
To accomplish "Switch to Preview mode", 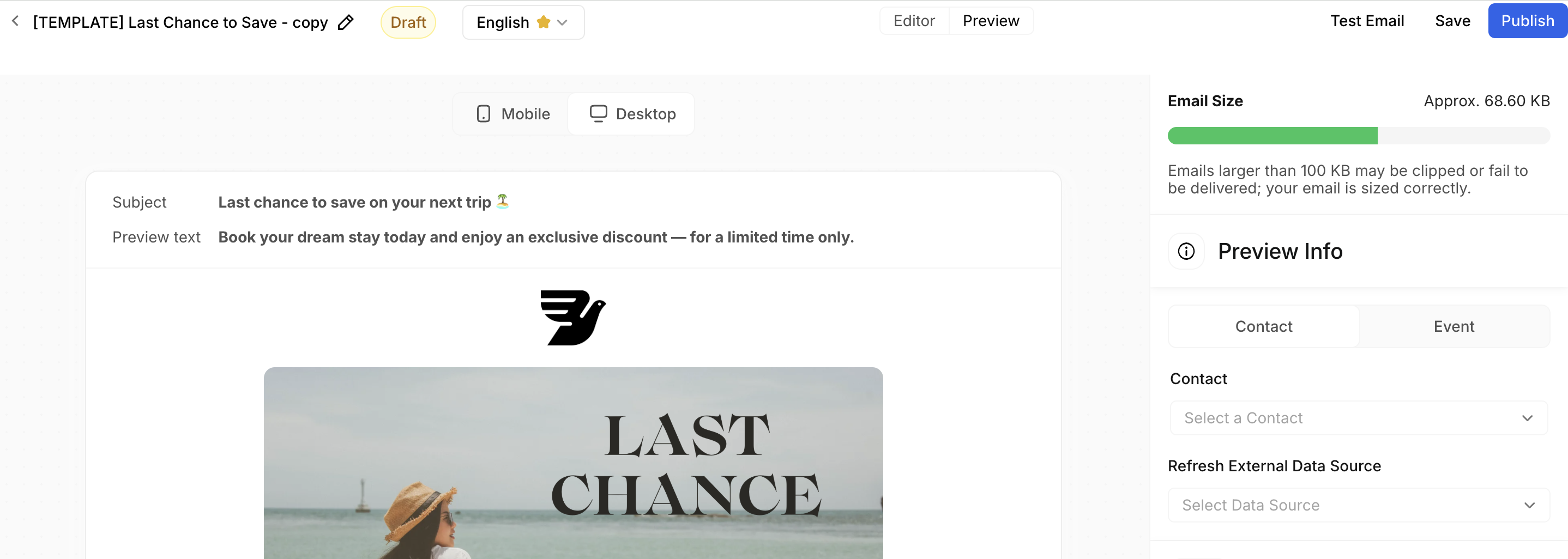I will pyautogui.click(x=990, y=21).
